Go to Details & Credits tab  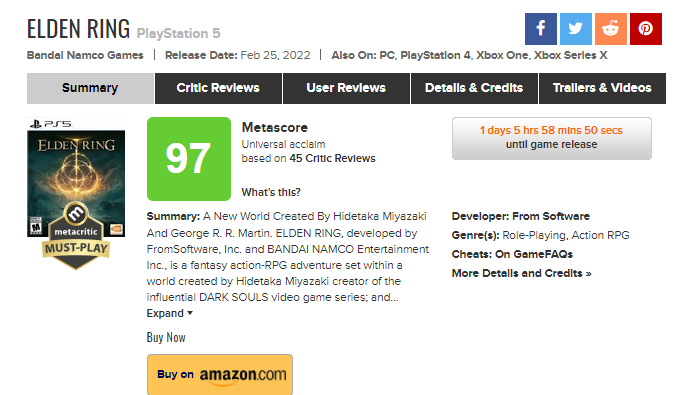pyautogui.click(x=474, y=88)
